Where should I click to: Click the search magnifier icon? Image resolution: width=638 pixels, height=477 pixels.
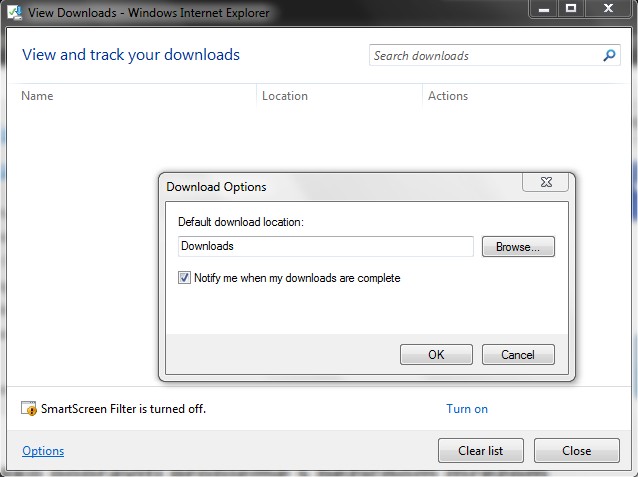609,56
